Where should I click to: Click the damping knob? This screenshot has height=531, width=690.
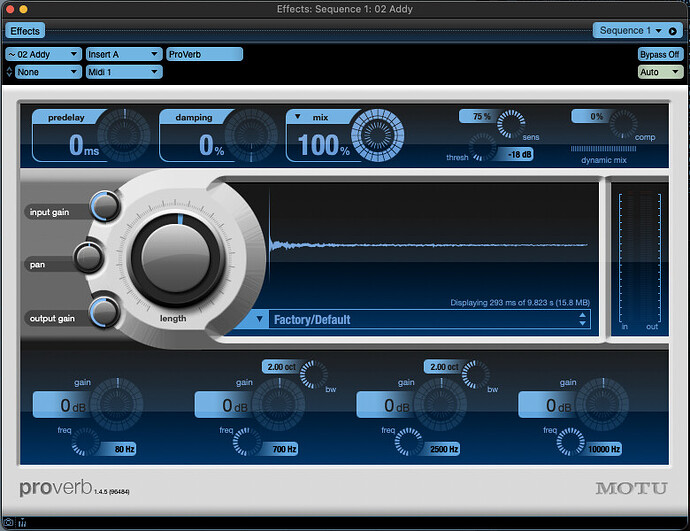tap(251, 135)
